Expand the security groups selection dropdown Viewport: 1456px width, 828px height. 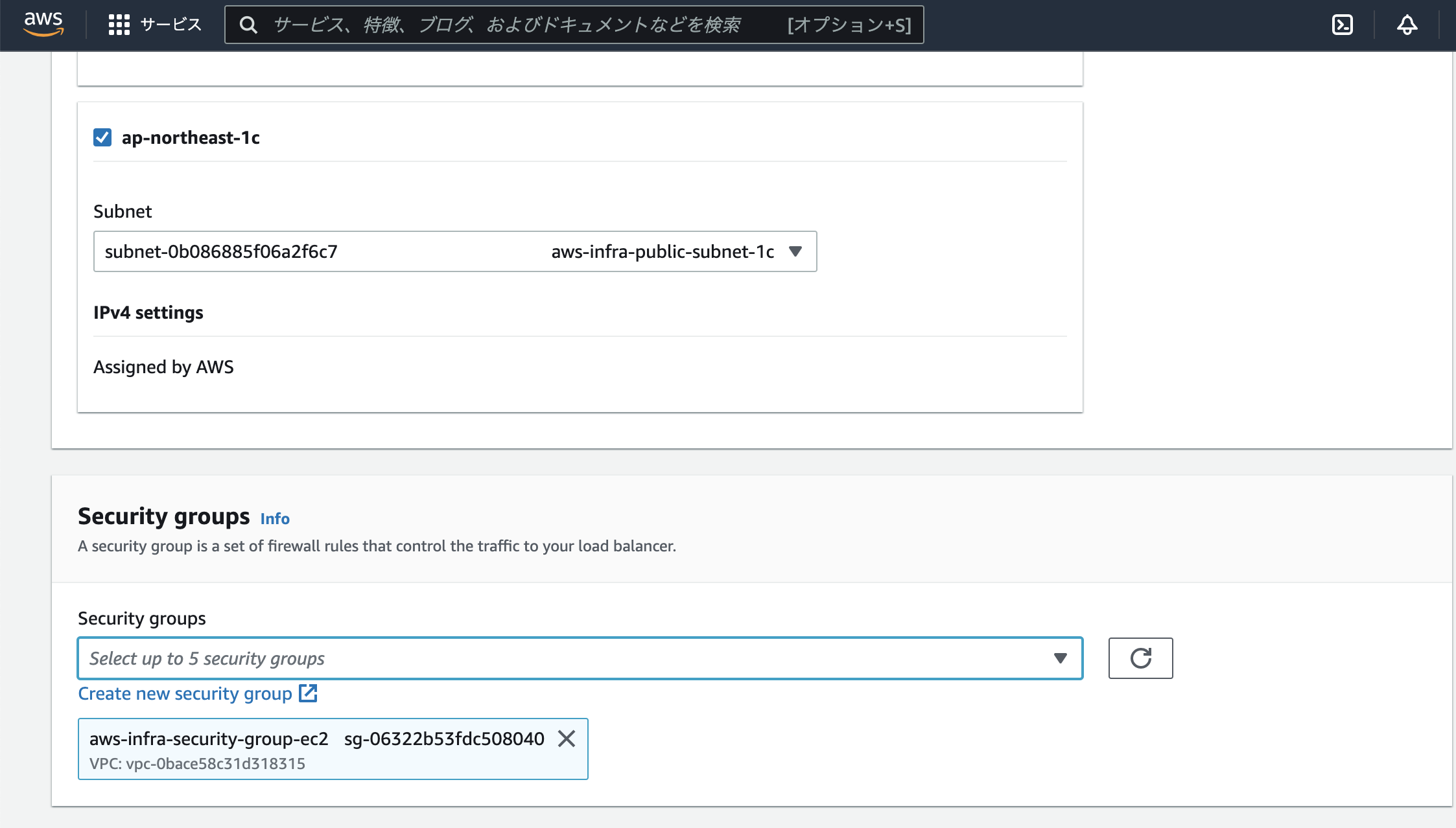click(x=1059, y=658)
